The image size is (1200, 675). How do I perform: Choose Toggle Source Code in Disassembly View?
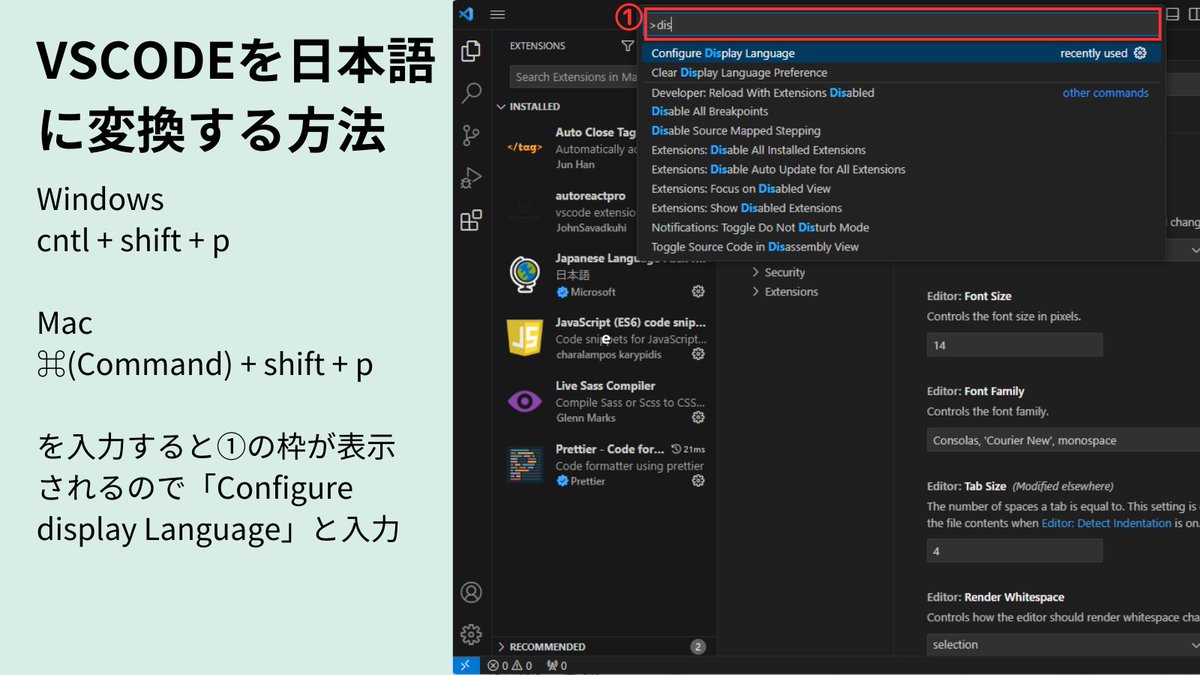click(x=902, y=247)
